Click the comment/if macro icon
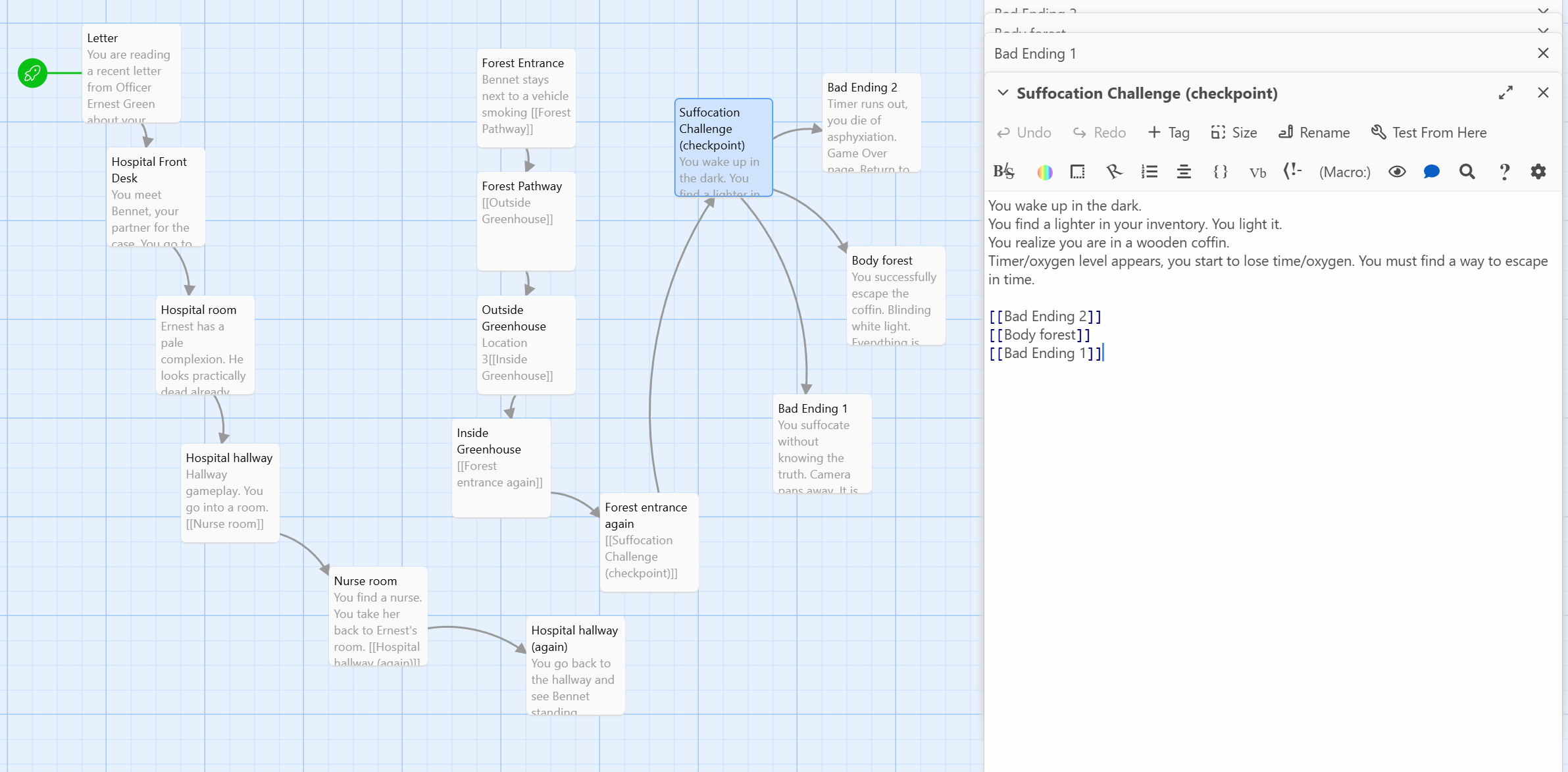 pos(1292,172)
